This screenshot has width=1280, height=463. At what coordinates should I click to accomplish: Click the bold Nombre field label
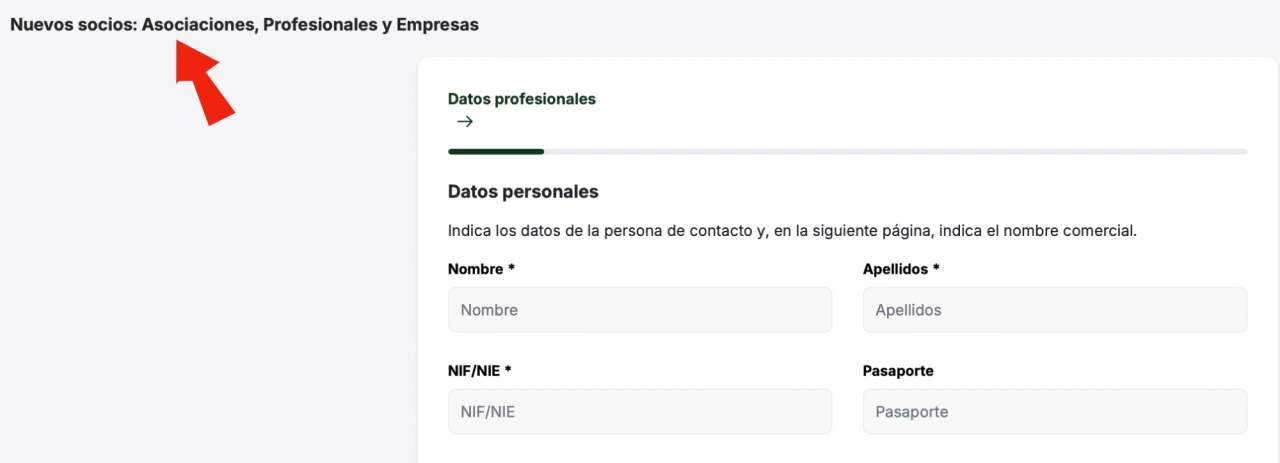click(x=476, y=269)
